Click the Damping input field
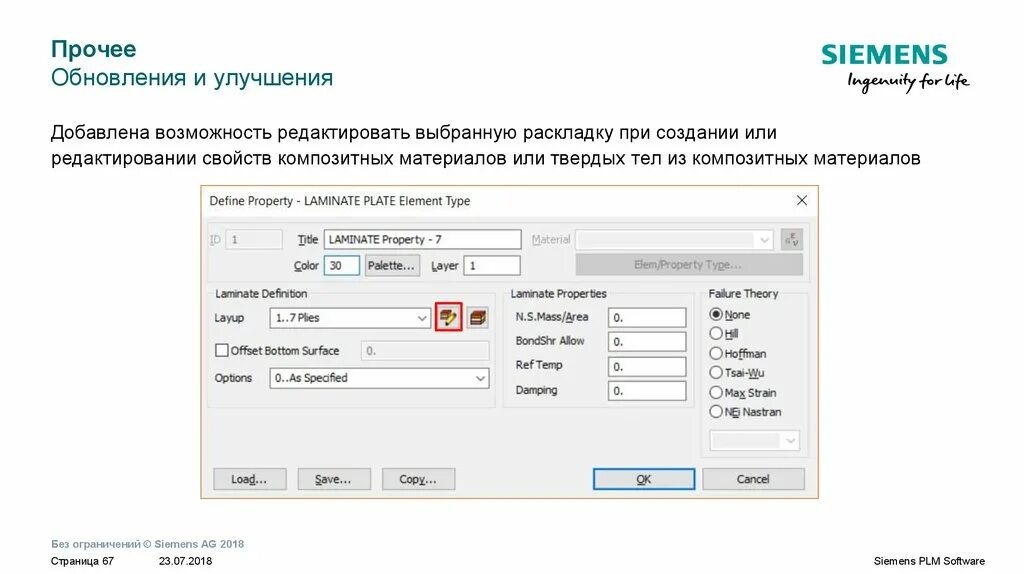Image resolution: width=1024 pixels, height=574 pixels. click(647, 391)
